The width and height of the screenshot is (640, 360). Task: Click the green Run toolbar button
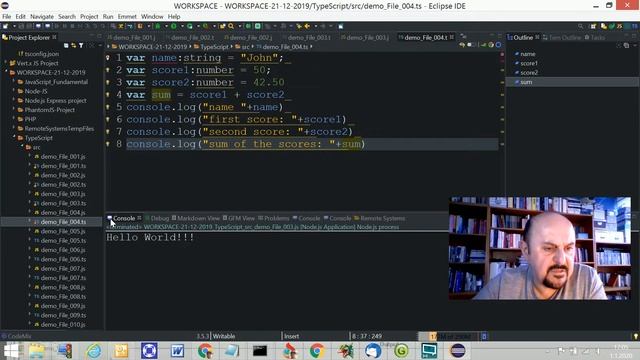click(173, 26)
